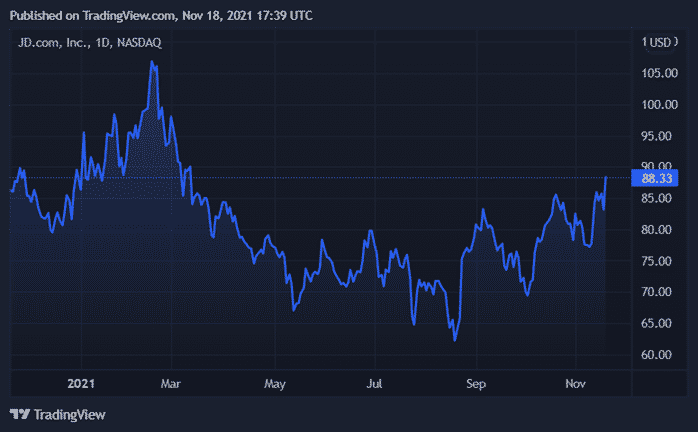Click the JD.com, Inc., 1D, NASDAQ title
698x432 pixels.
point(89,43)
